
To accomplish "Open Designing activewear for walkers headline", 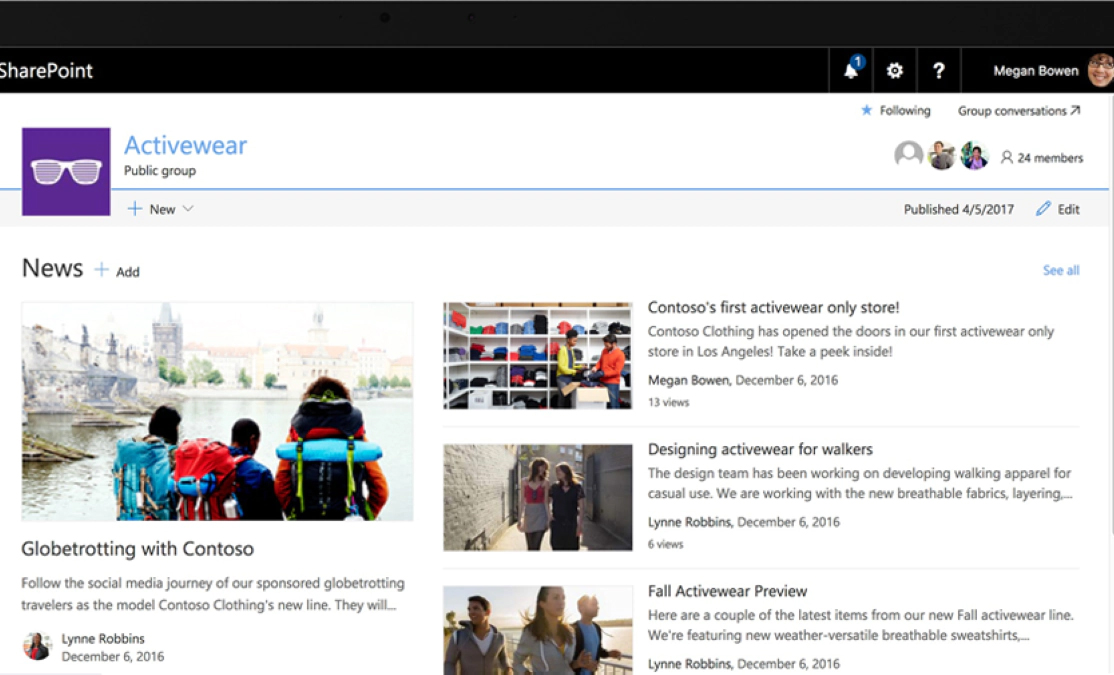I will coord(760,449).
